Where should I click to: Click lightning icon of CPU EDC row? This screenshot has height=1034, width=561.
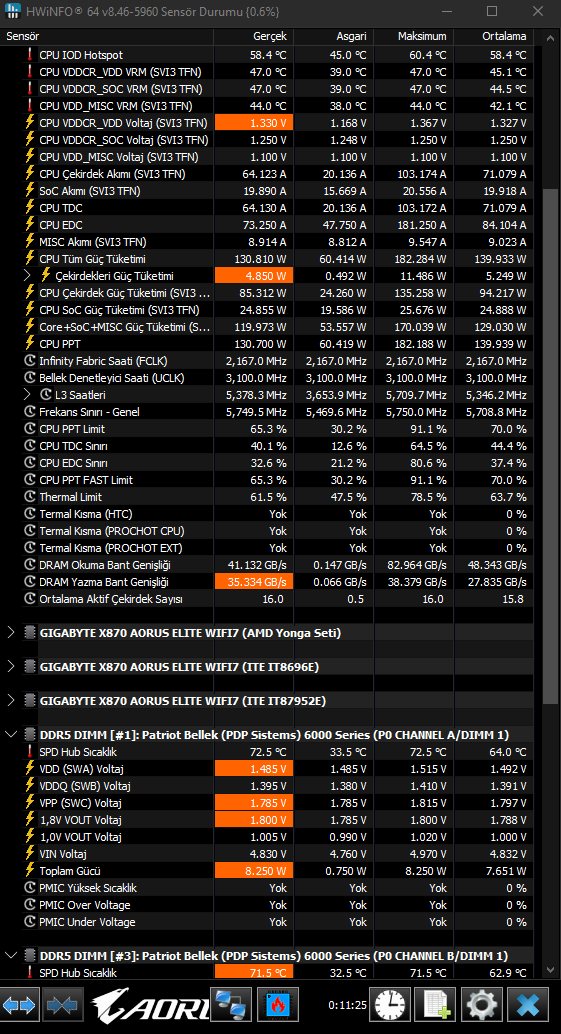click(29, 225)
